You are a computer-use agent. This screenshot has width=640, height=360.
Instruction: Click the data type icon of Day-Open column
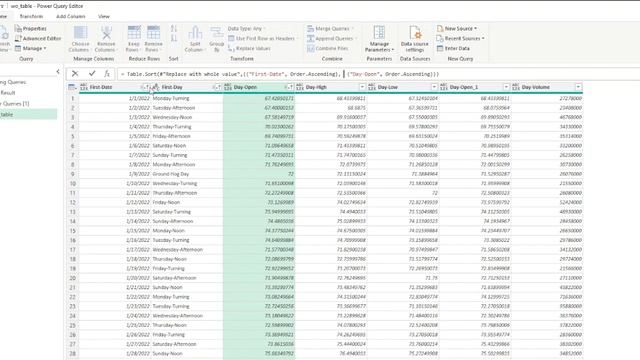coord(228,87)
